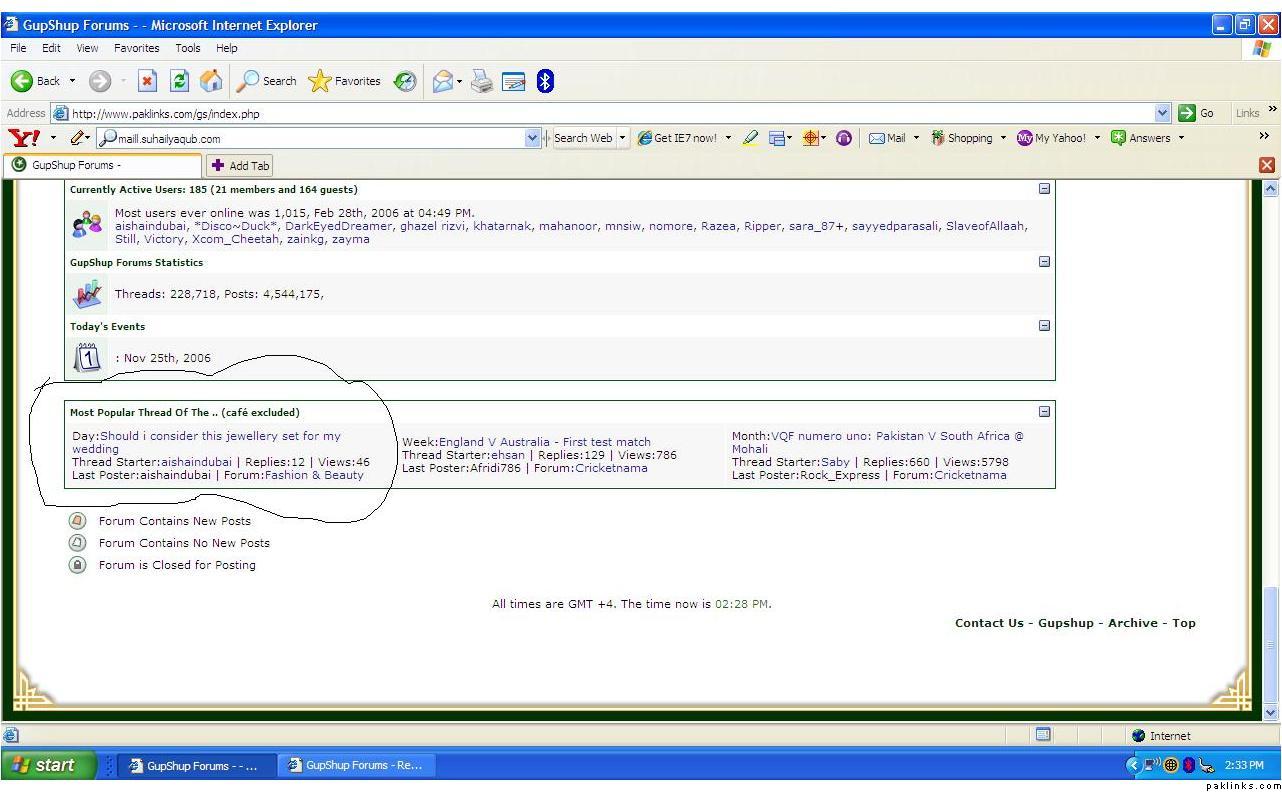Click the Refresh page icon
This screenshot has width=1282, height=792.
180,81
